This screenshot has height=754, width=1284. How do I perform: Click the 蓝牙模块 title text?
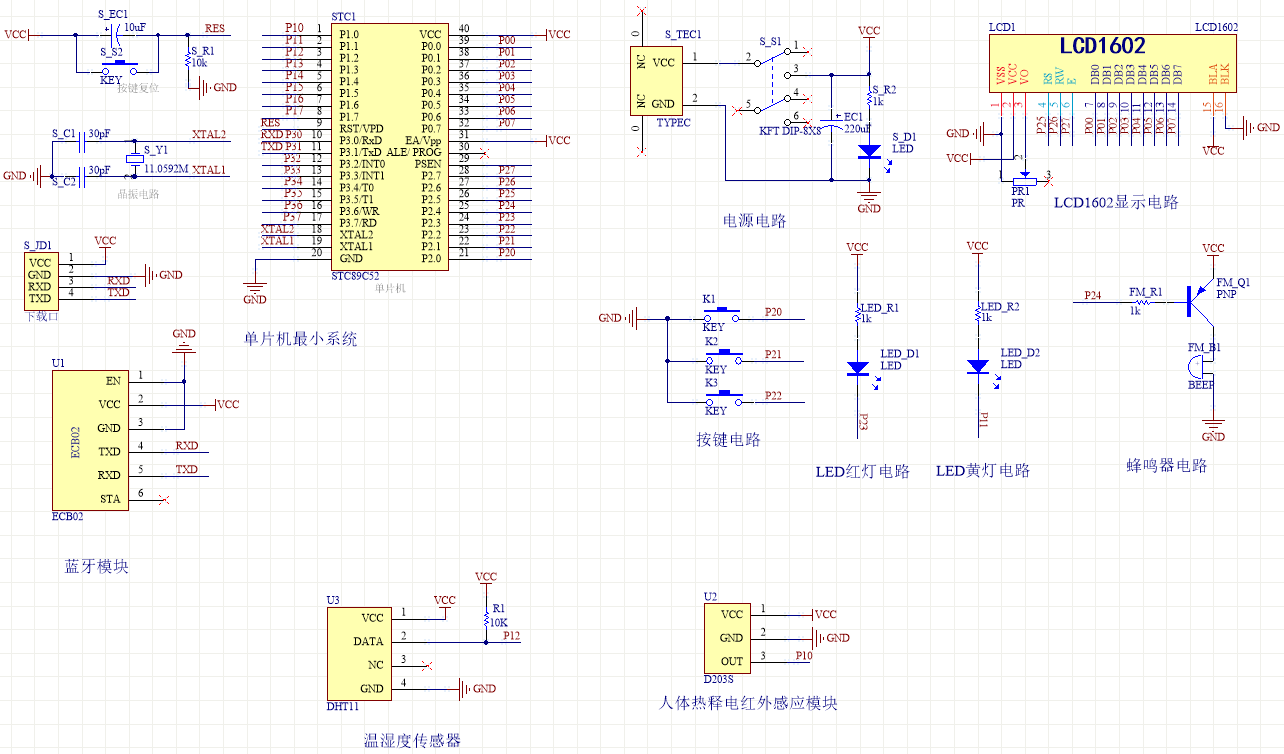click(96, 566)
